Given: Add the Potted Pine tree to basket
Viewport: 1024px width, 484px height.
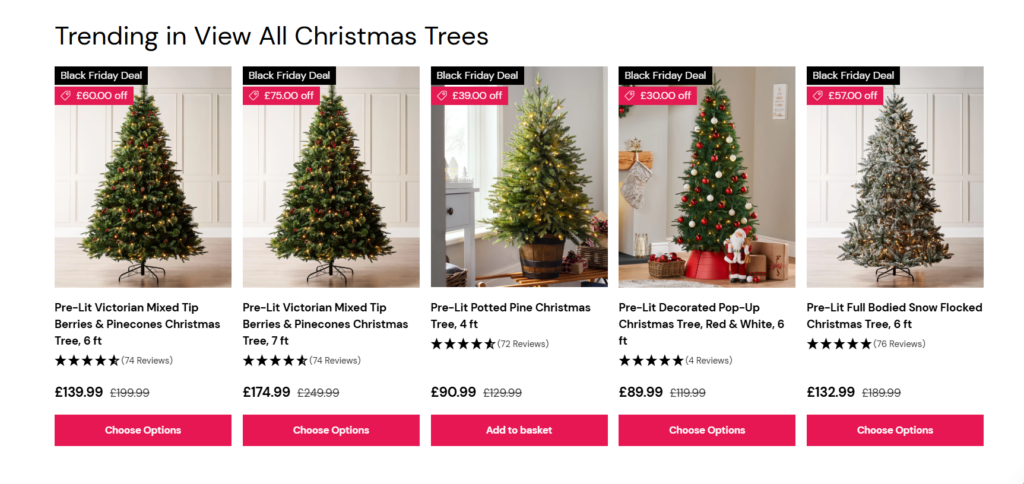Looking at the screenshot, I should coord(519,430).
